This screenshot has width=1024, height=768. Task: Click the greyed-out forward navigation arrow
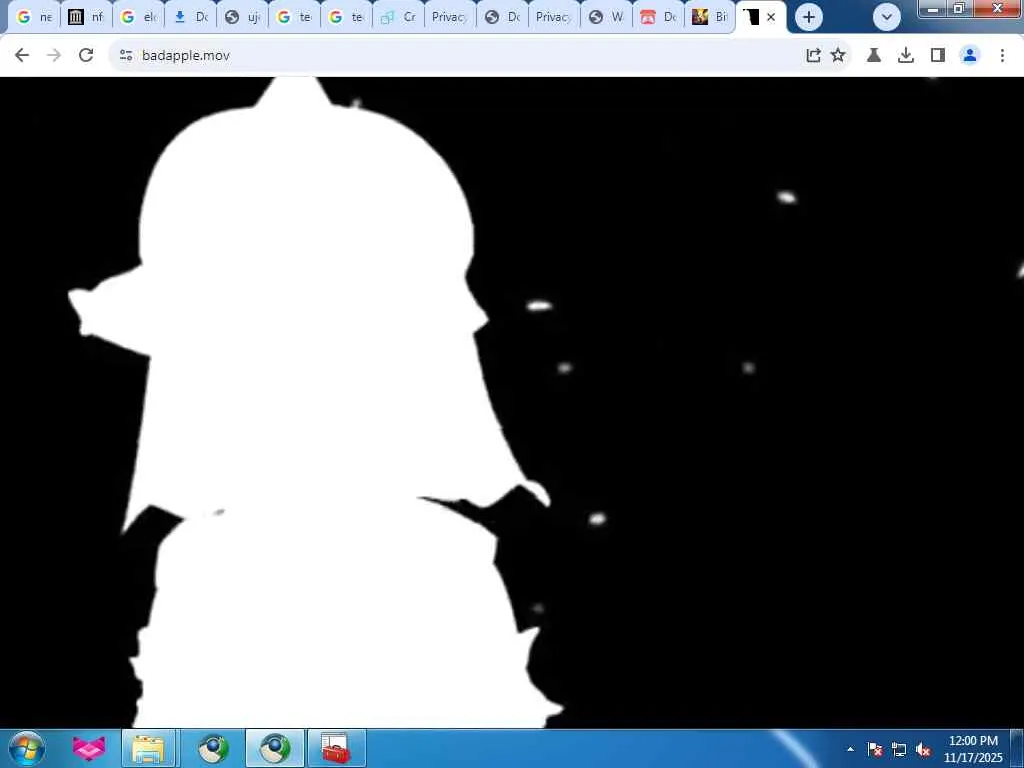(54, 56)
